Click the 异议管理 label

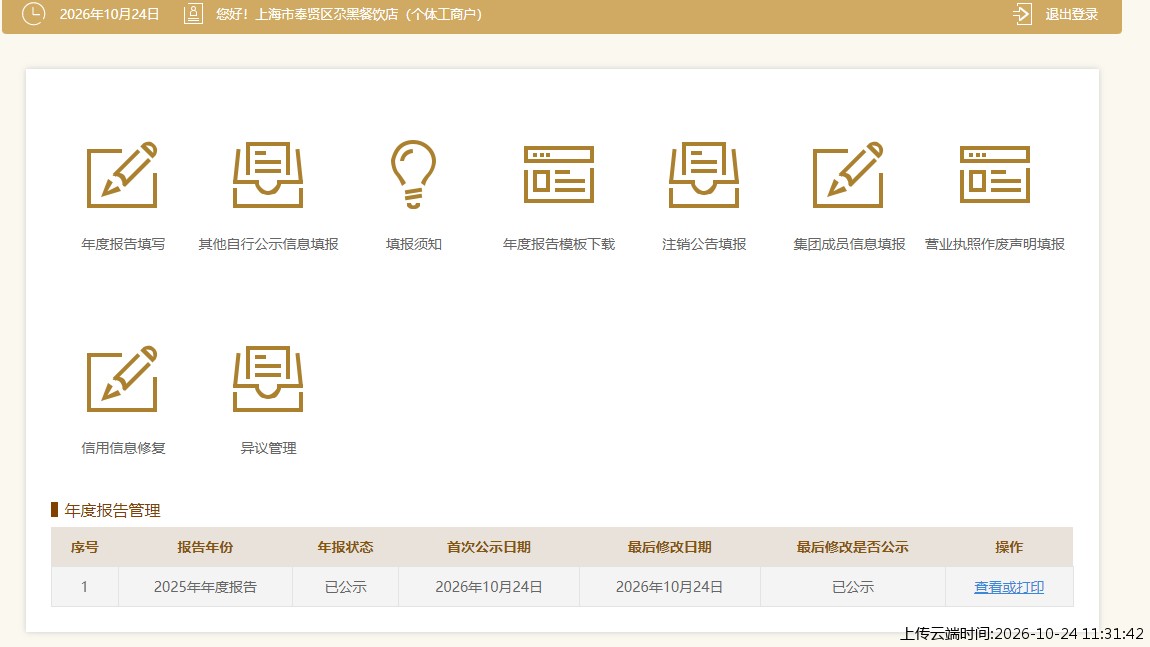click(268, 448)
